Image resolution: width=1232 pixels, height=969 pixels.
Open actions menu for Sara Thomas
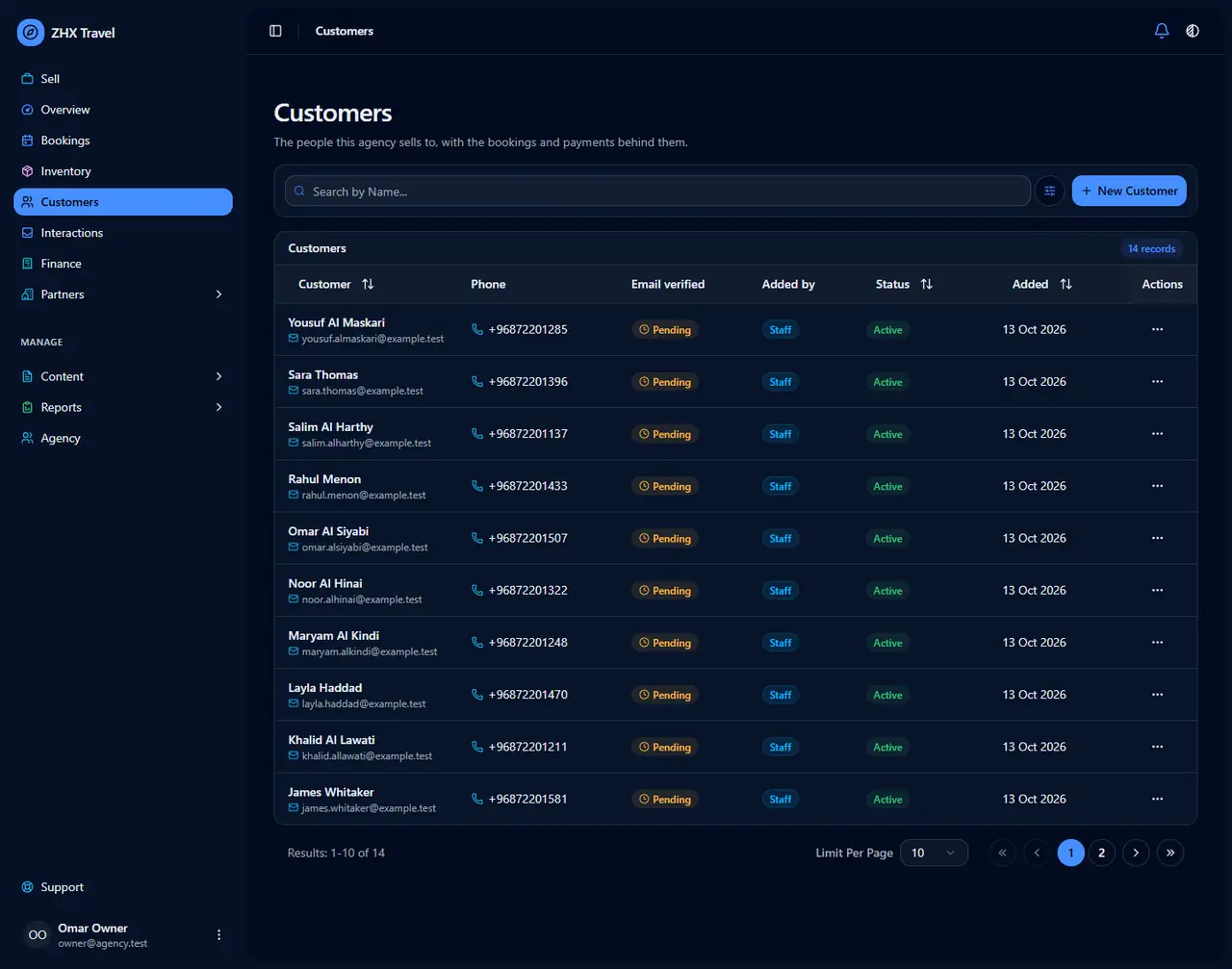[1157, 381]
